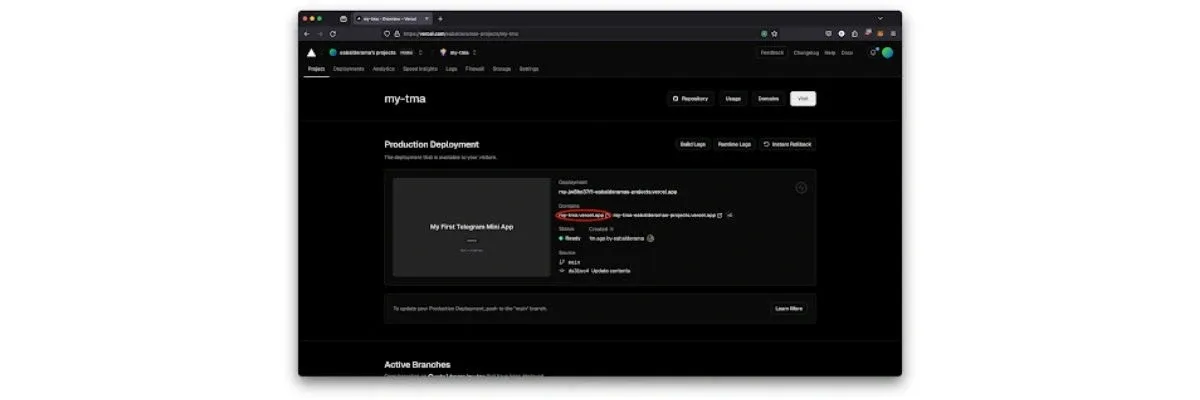Viewport: 1200px width, 400px height.
Task: Switch to the Firewall tab
Action: 476,69
